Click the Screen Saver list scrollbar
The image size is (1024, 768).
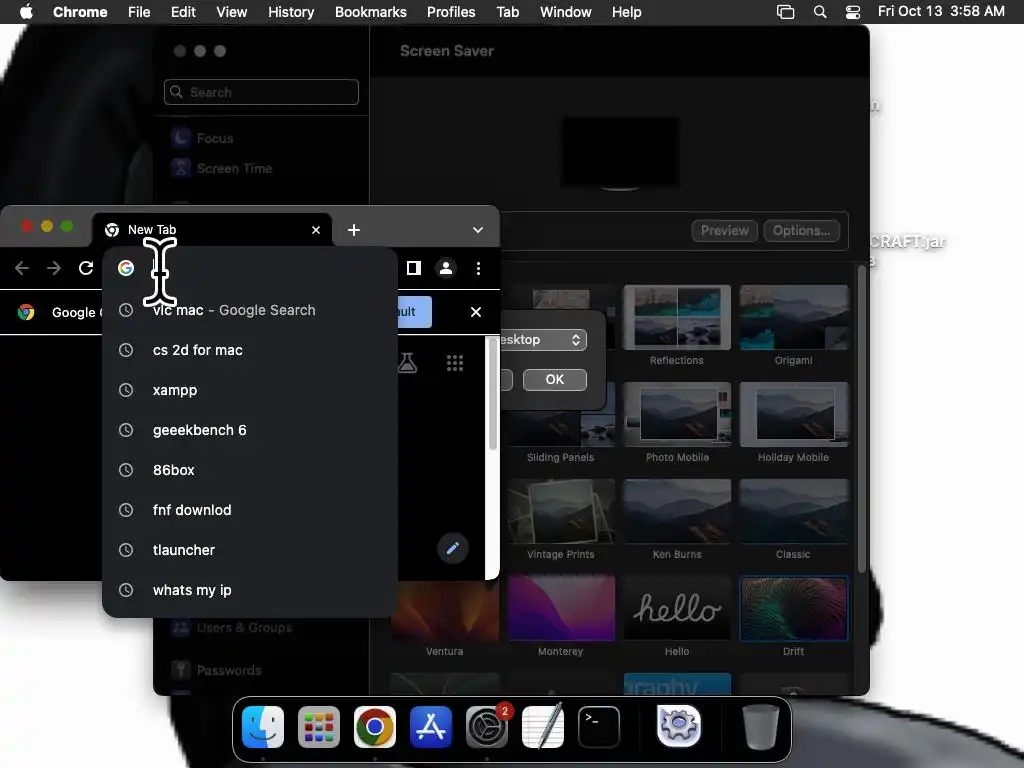(x=862, y=418)
